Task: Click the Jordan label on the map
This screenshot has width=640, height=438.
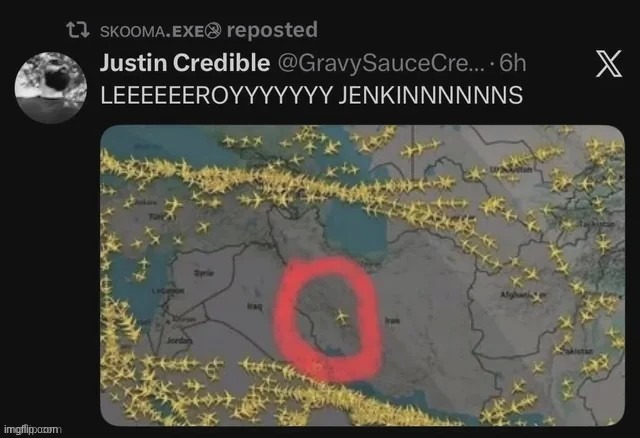Action: (x=179, y=340)
